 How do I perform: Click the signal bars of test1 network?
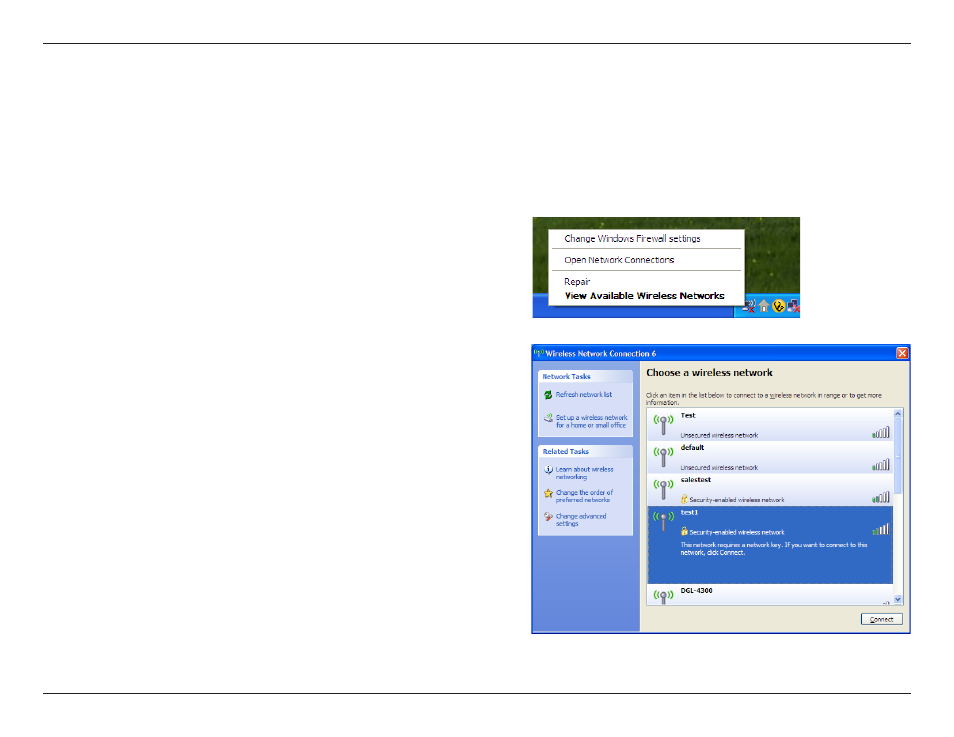880,529
